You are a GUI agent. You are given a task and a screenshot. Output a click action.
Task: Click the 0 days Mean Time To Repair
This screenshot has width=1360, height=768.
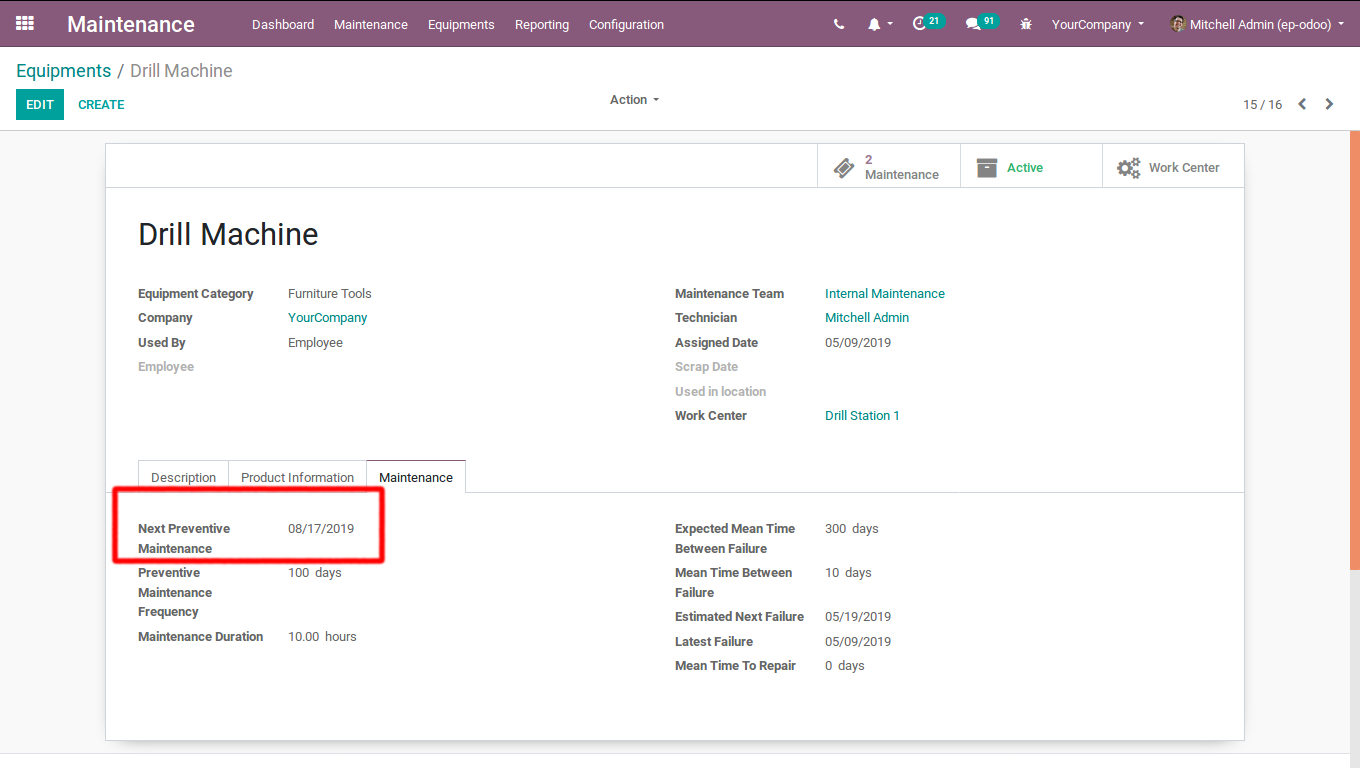845,666
